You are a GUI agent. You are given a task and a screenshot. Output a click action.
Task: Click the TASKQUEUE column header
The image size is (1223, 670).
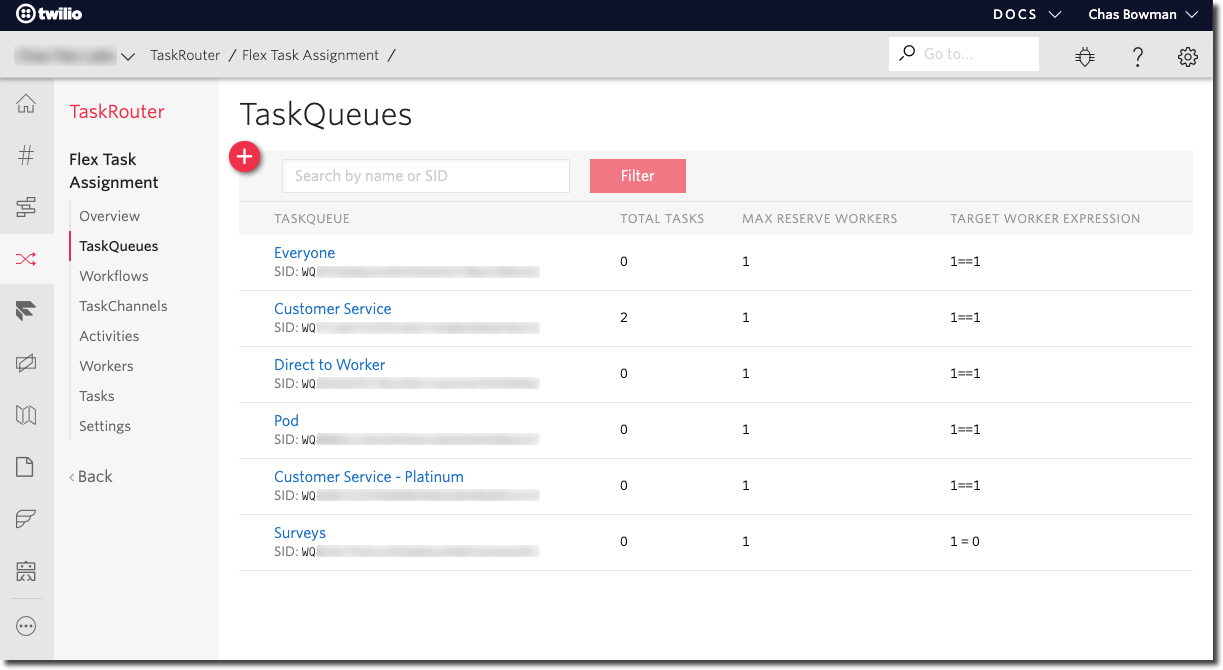(x=312, y=218)
